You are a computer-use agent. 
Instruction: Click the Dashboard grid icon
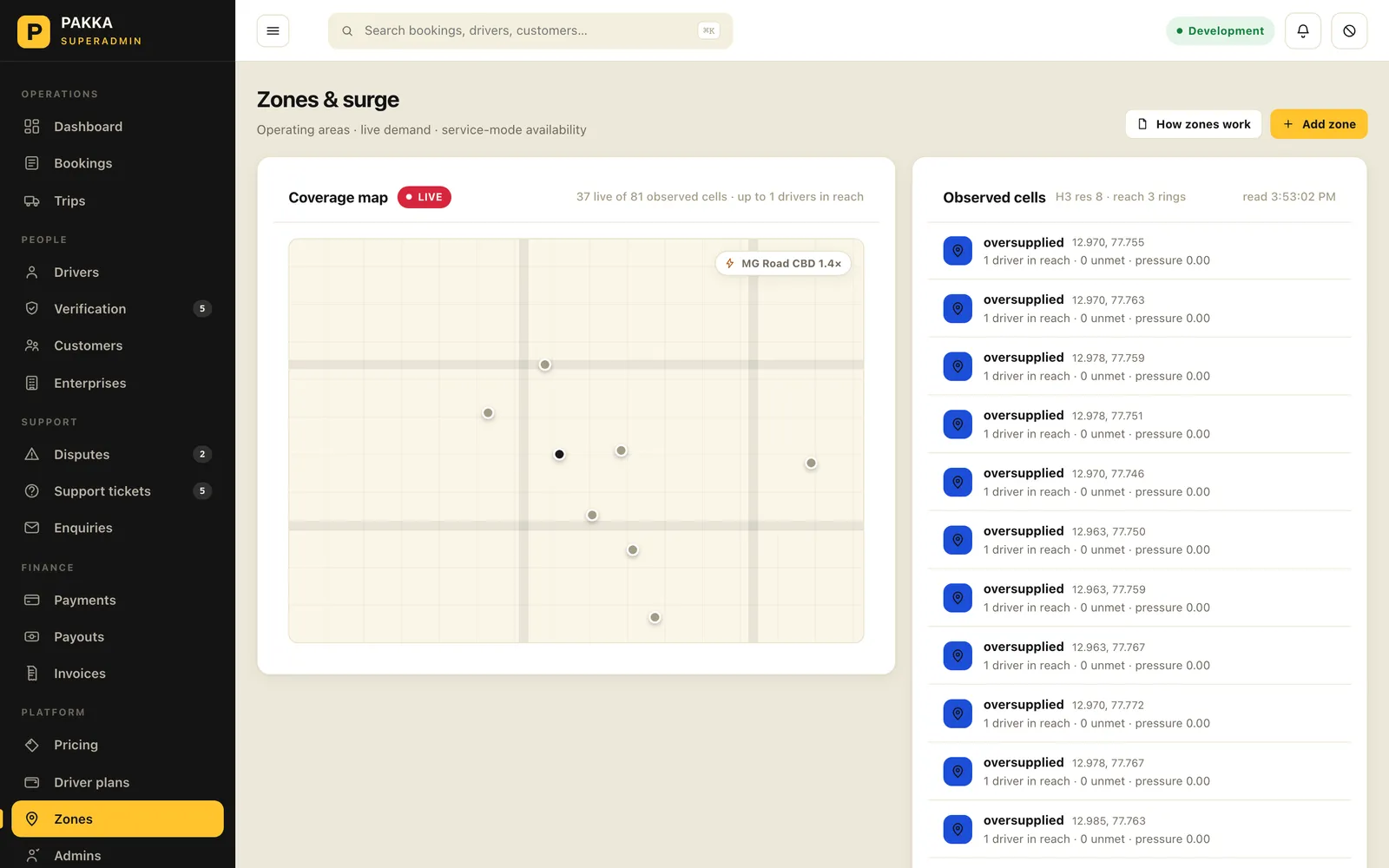32,127
